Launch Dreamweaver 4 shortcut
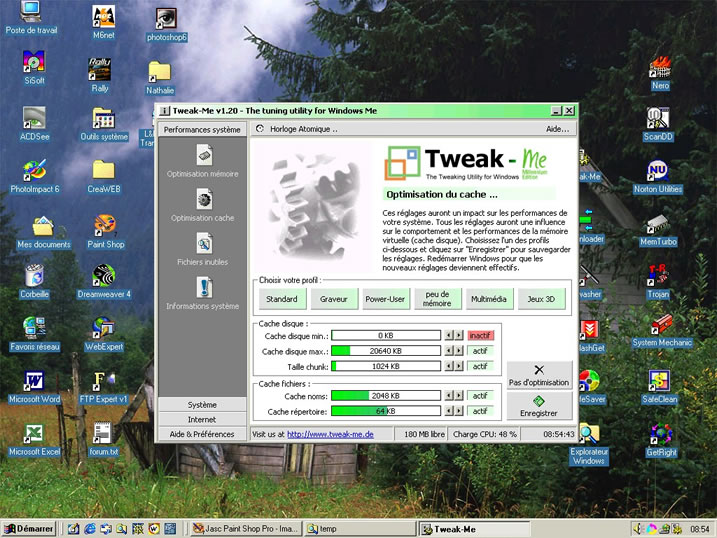Image resolution: width=717 pixels, height=538 pixels. (104, 282)
